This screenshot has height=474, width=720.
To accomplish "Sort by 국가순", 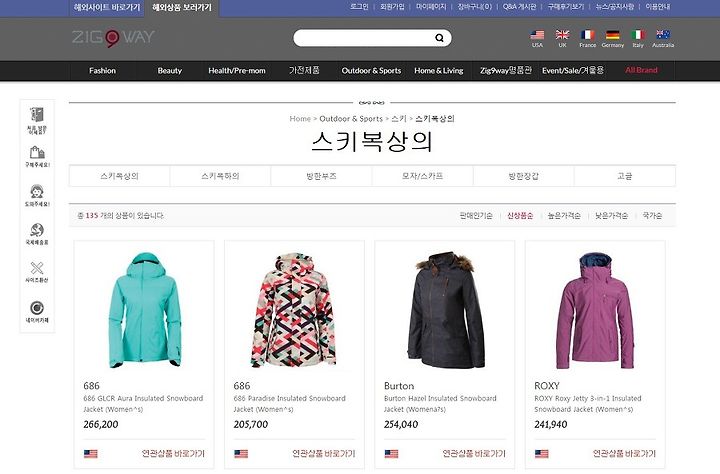I will (652, 215).
